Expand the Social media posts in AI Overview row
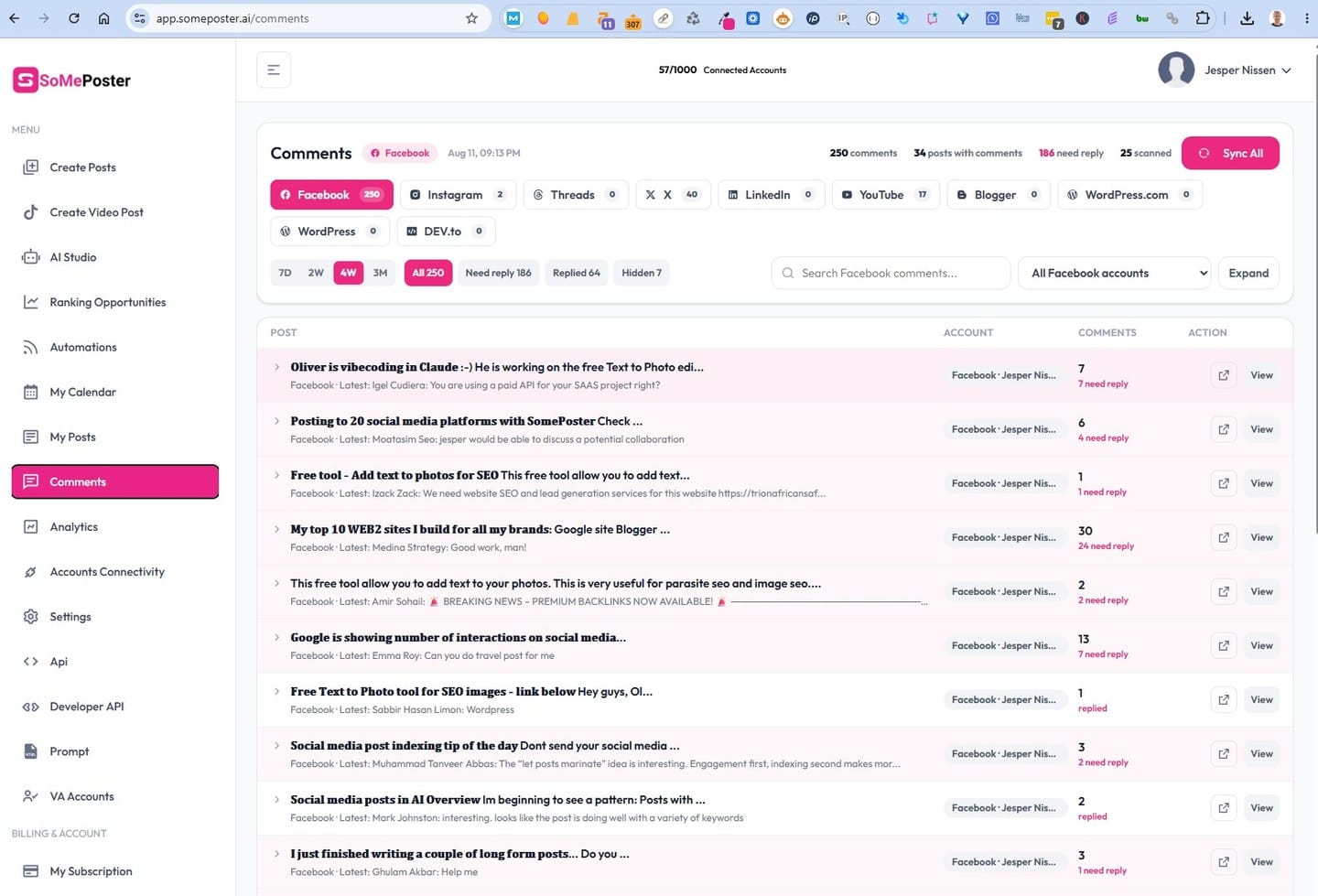 (276, 800)
